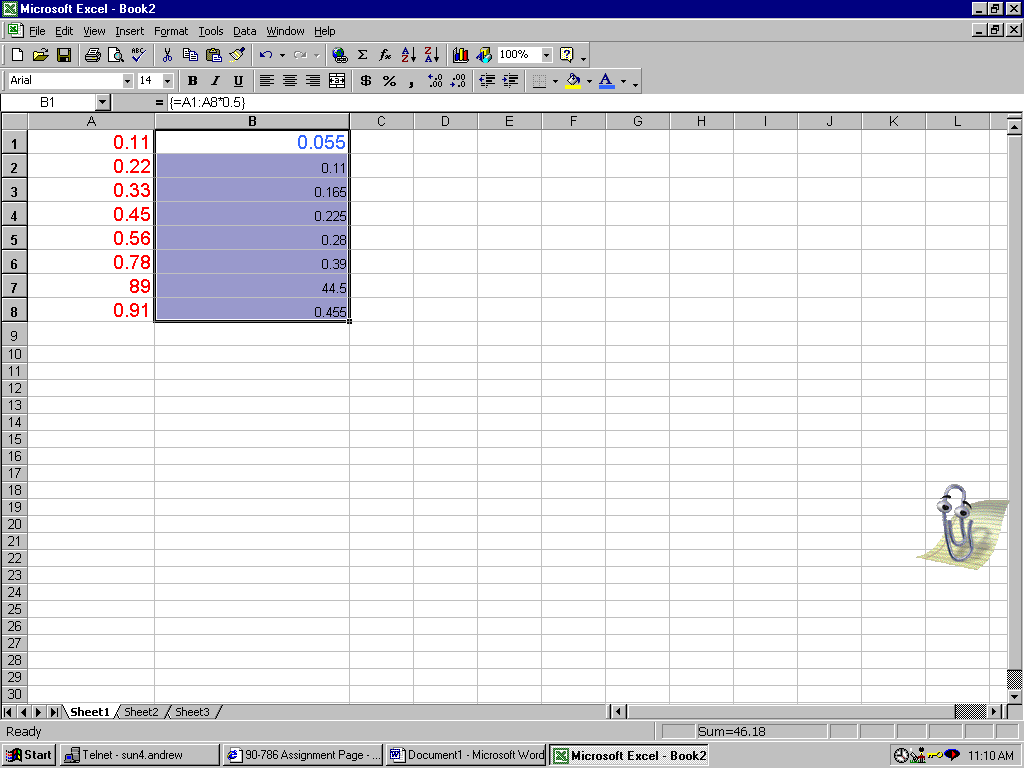This screenshot has width=1024, height=768.
Task: Select column C header
Action: pyautogui.click(x=381, y=121)
